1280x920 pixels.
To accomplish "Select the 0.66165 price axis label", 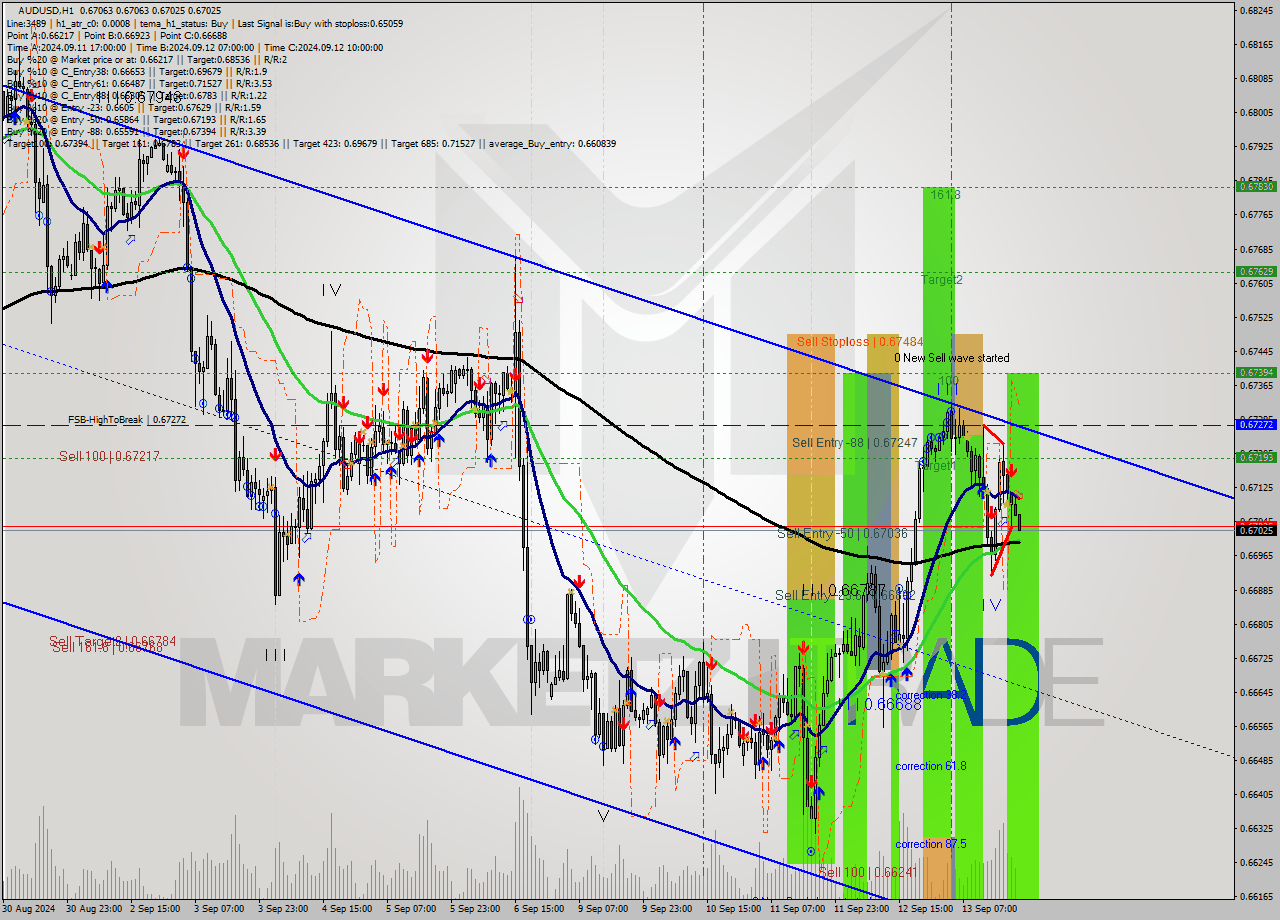I will tap(1256, 897).
